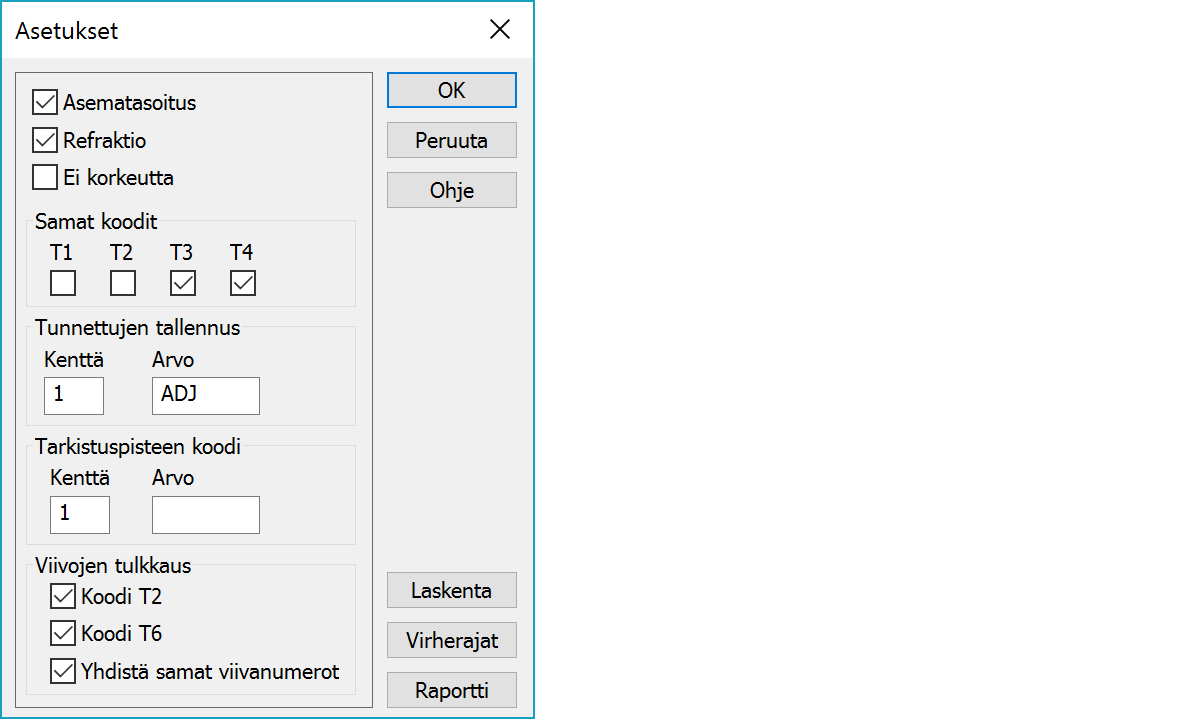Open help with the Ohje button

tap(452, 190)
